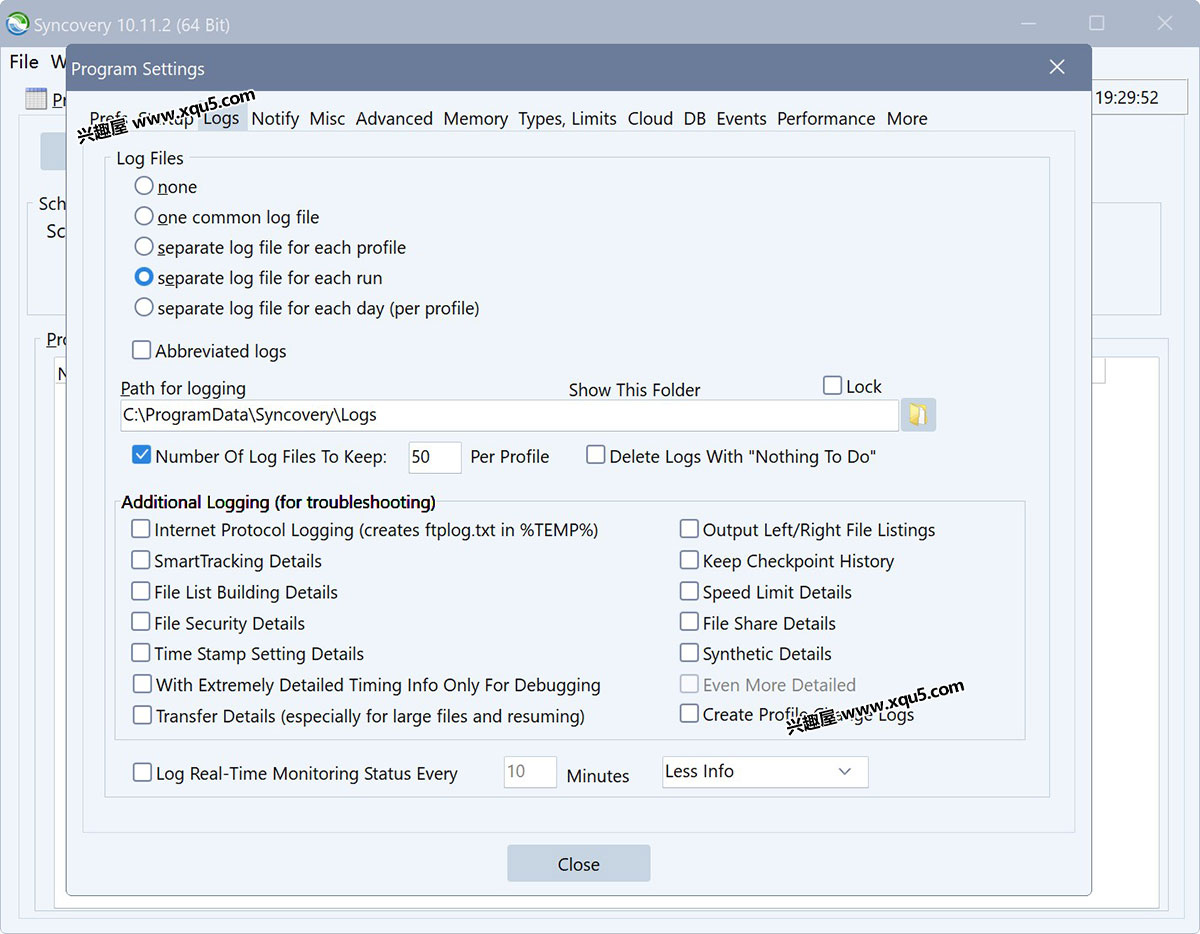
Task: Open the Misc tab
Action: point(327,118)
